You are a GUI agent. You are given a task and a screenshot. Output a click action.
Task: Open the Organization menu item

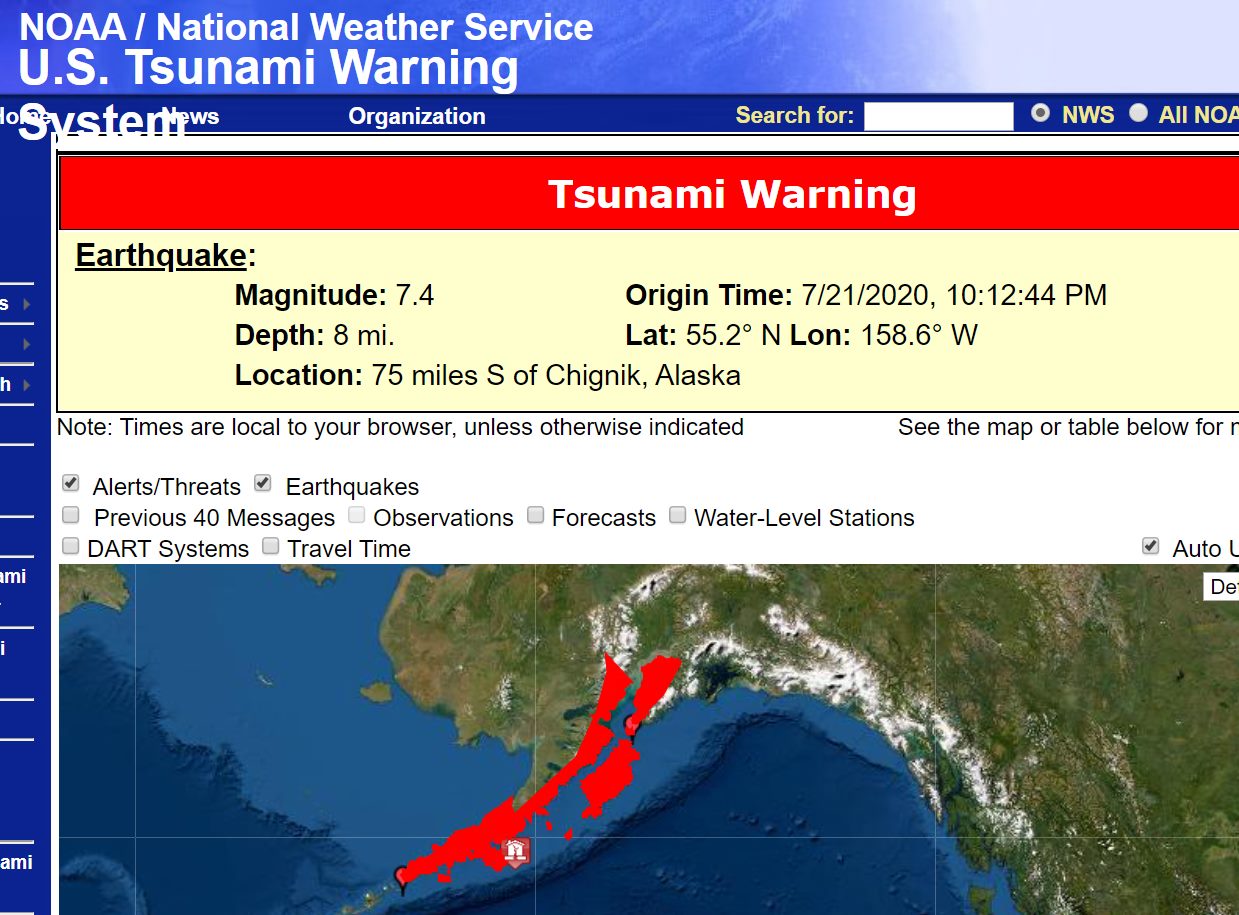417,116
